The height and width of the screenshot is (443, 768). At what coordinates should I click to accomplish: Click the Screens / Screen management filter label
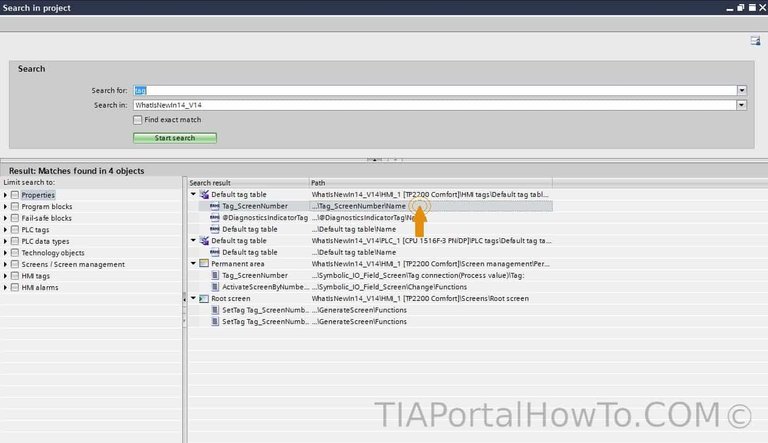(73, 264)
